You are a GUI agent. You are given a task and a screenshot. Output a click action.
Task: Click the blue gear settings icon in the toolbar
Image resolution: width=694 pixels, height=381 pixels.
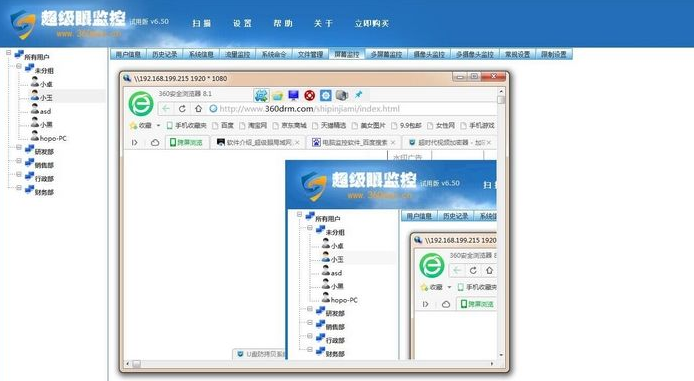325,95
